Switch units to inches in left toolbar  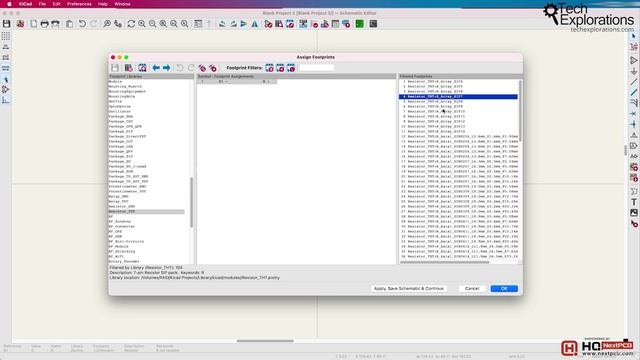6,47
